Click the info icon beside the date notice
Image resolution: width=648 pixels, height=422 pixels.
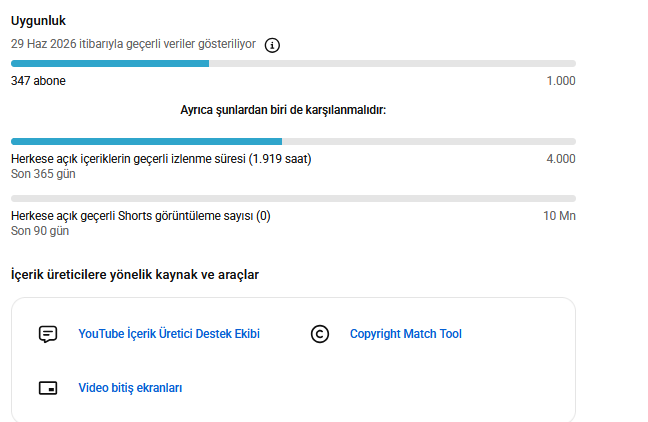coord(272,45)
